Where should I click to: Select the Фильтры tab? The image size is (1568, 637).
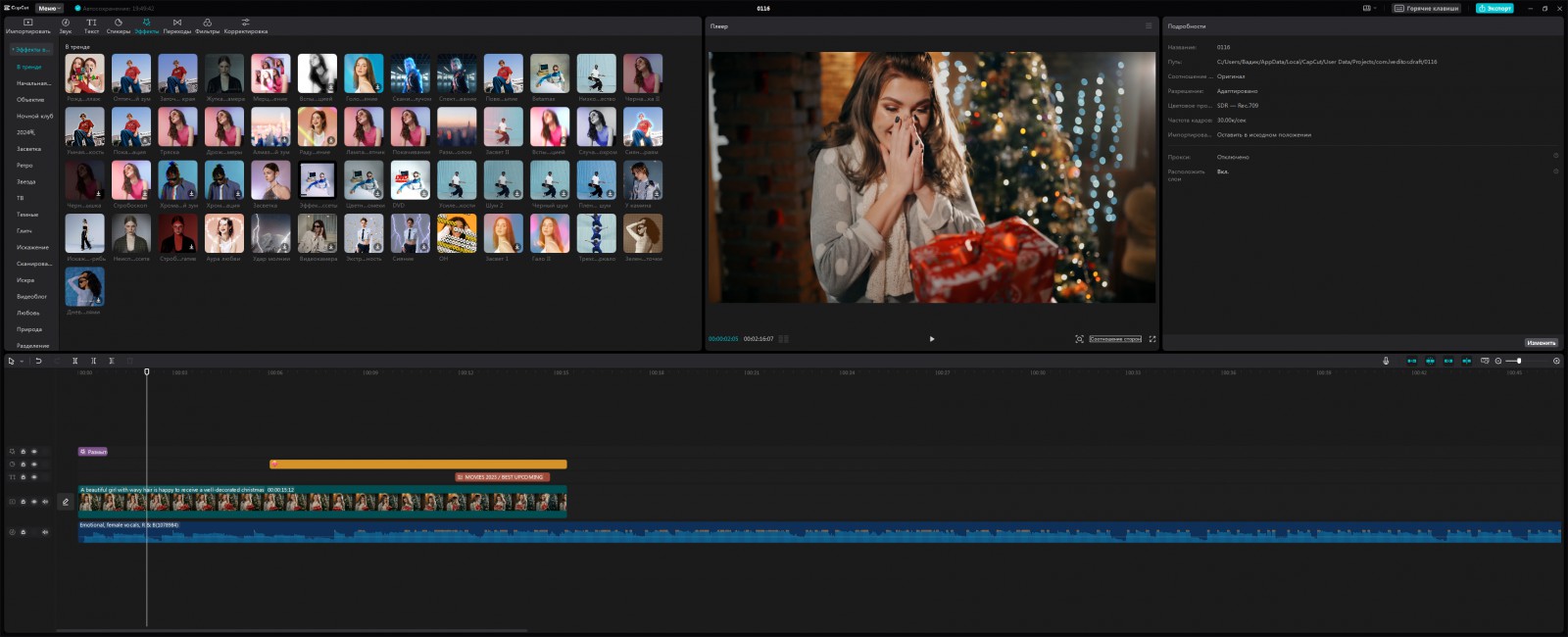(208, 25)
